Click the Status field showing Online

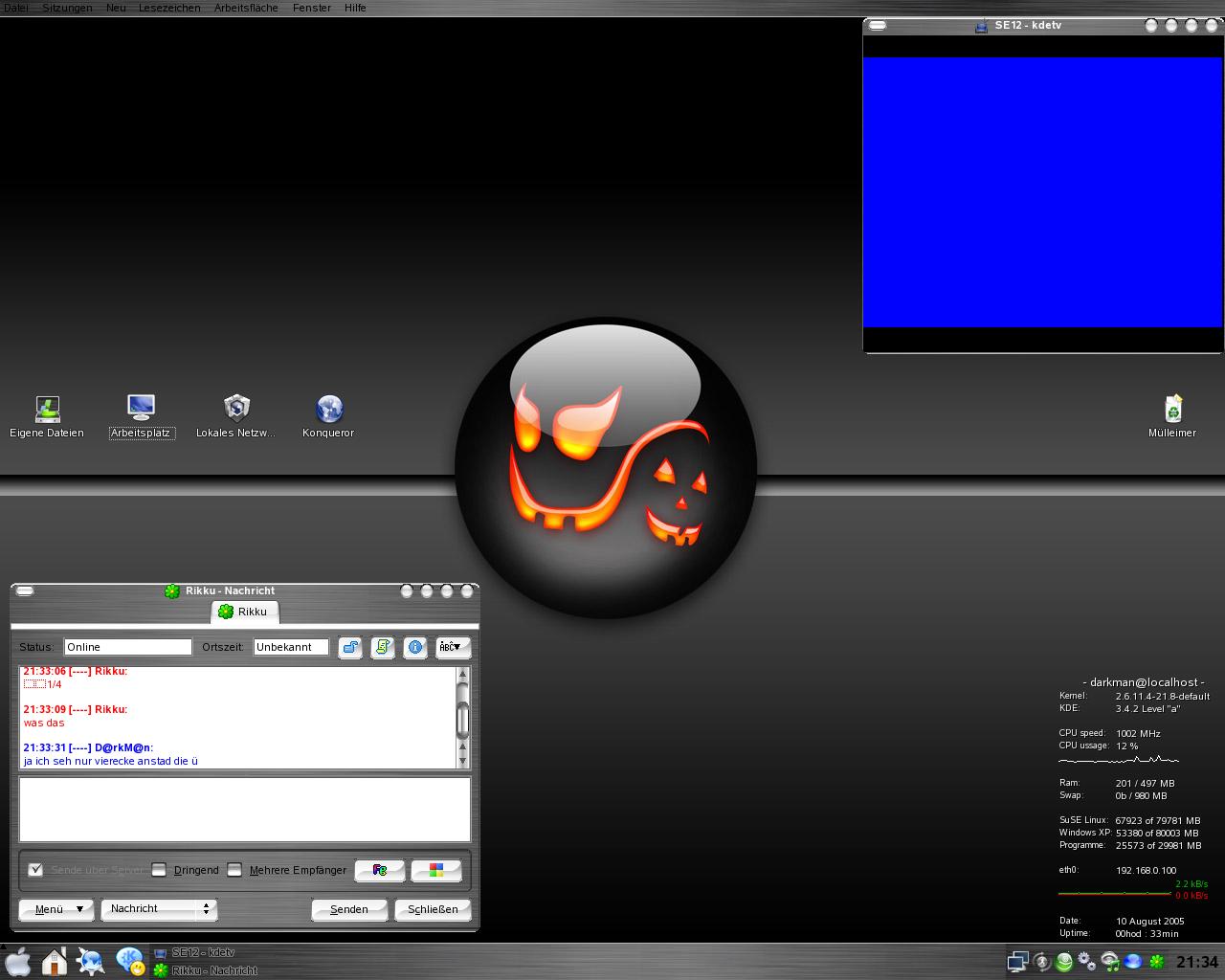128,647
